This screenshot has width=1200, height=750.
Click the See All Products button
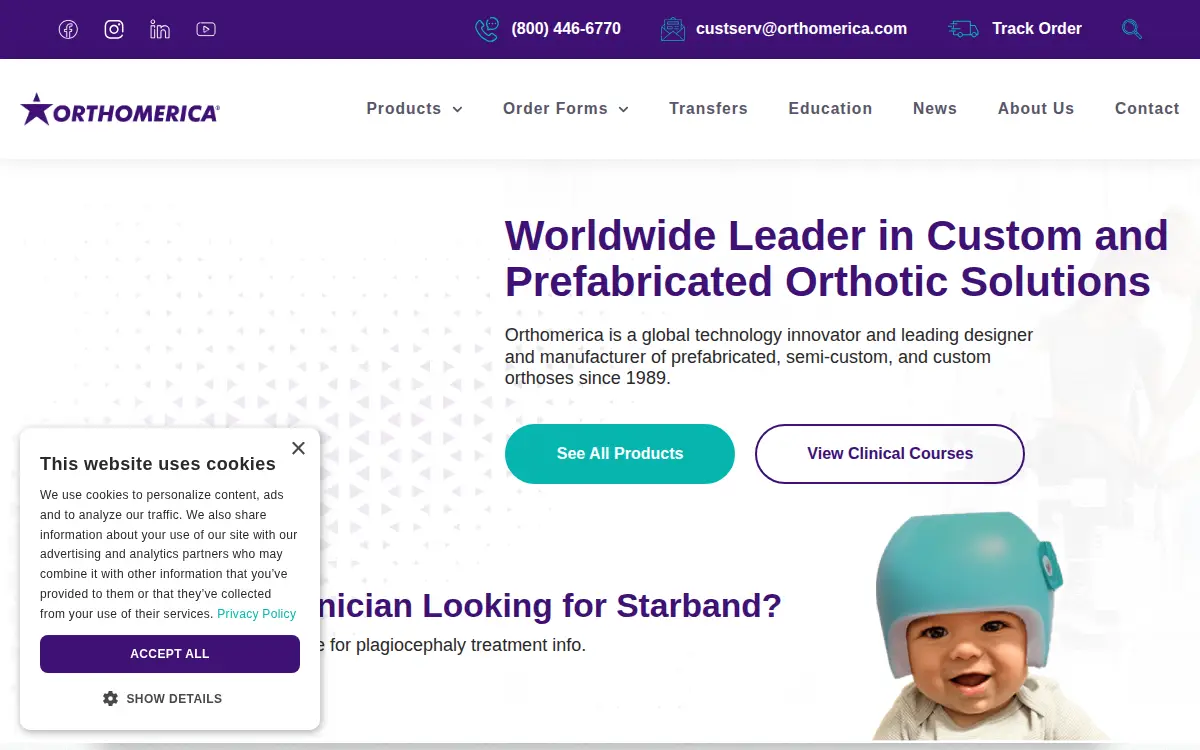point(620,454)
